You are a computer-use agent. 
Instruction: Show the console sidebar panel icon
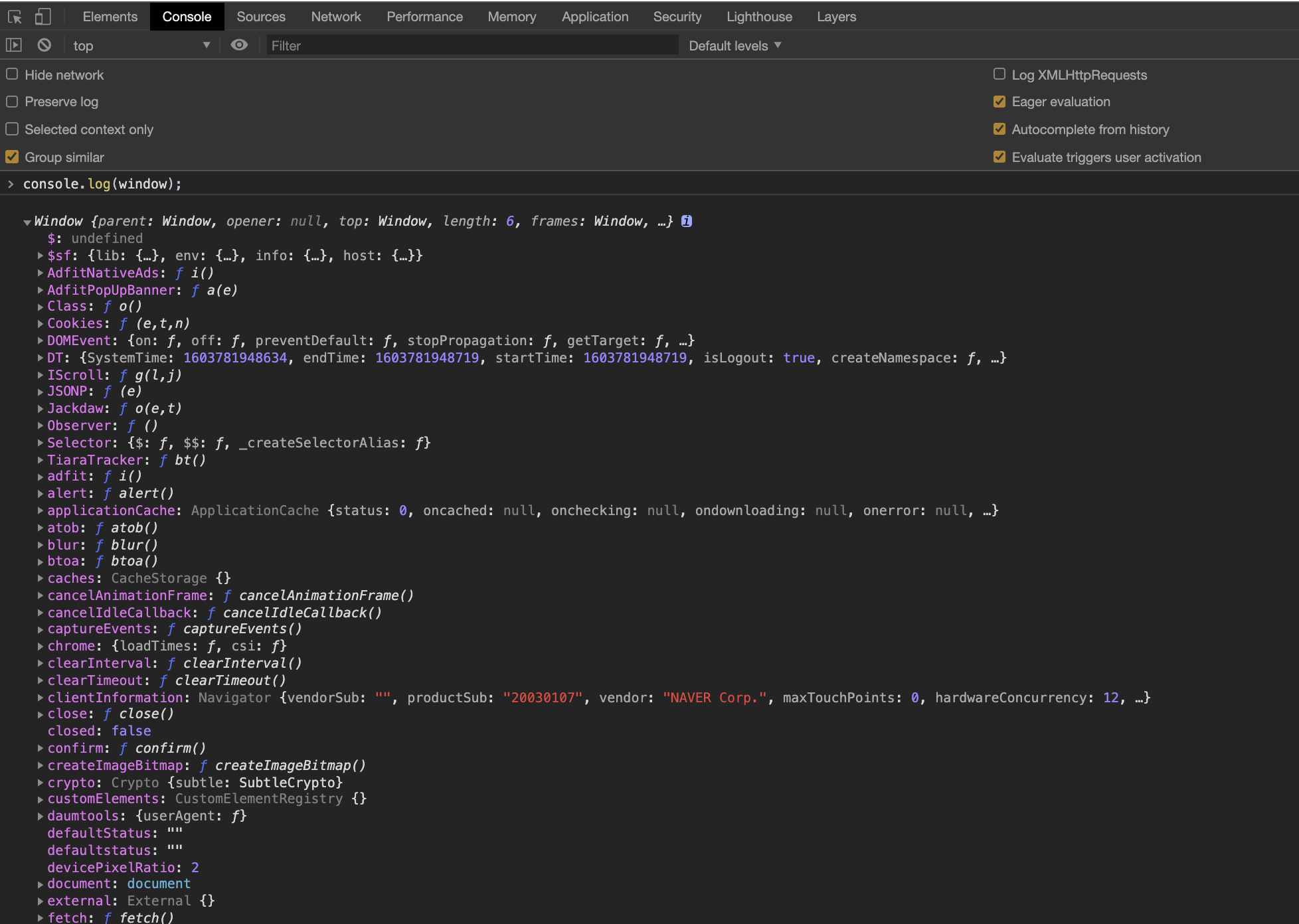click(x=14, y=45)
